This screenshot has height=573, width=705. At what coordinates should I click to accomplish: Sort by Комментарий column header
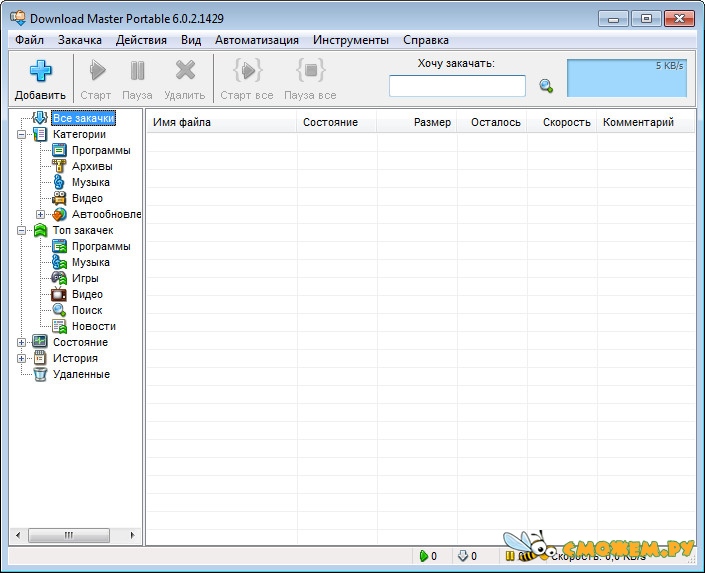coord(646,122)
